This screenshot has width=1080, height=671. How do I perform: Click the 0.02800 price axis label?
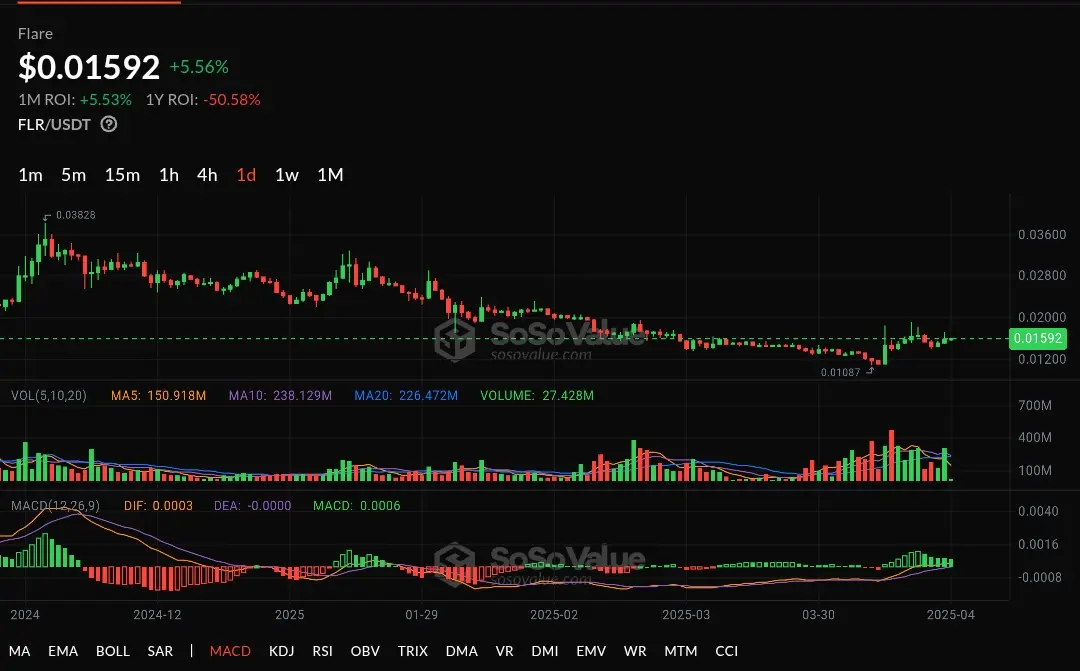[x=1042, y=276]
